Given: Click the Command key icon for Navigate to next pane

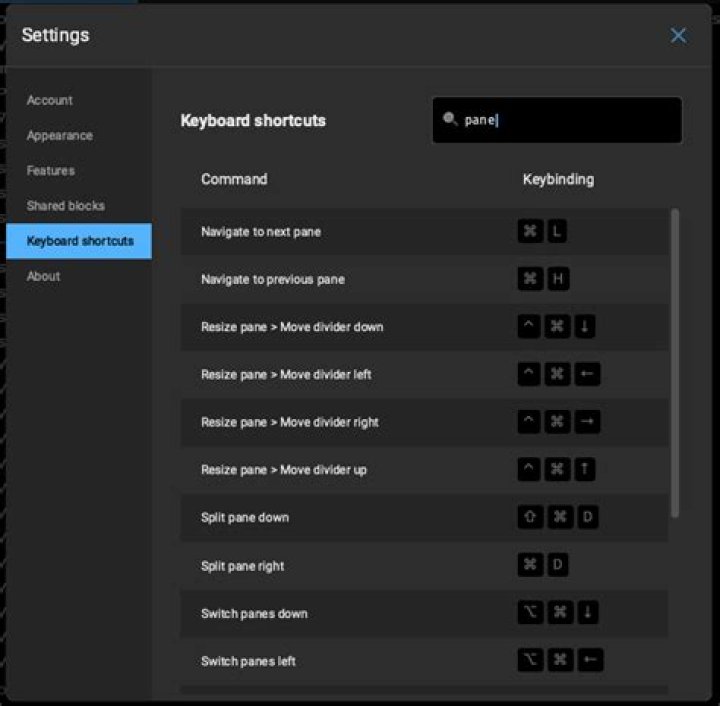Looking at the screenshot, I should tap(530, 231).
